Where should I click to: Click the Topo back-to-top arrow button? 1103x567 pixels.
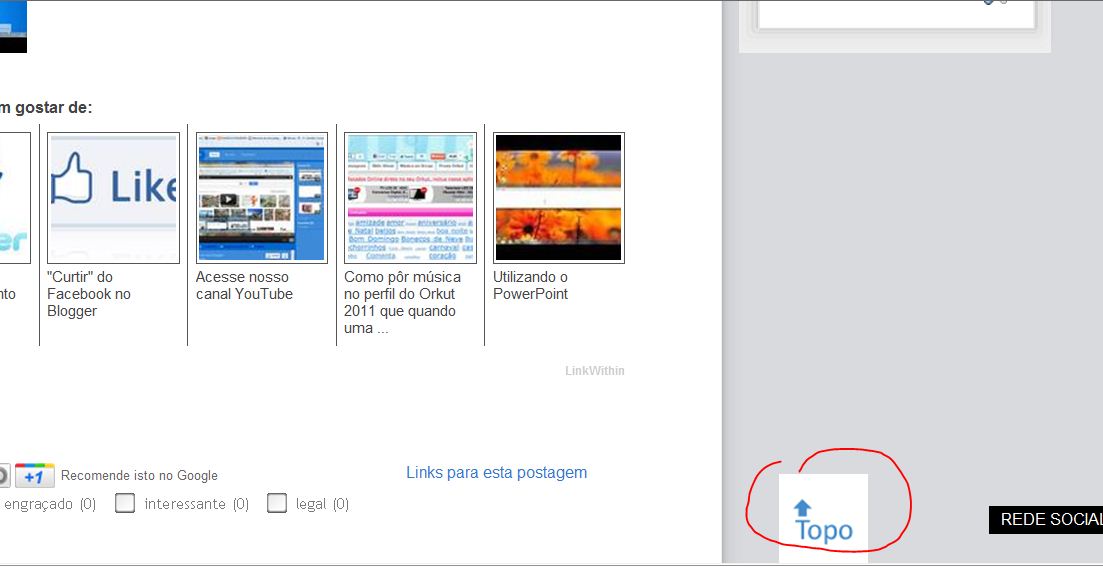tap(823, 519)
